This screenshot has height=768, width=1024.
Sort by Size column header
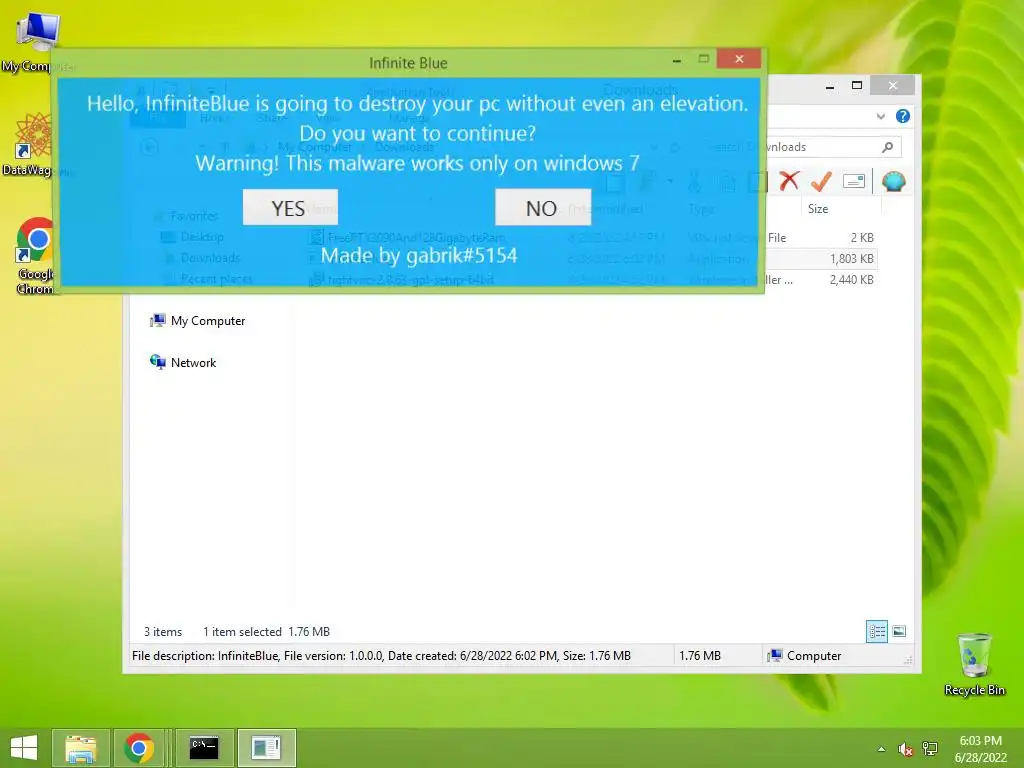[818, 209]
